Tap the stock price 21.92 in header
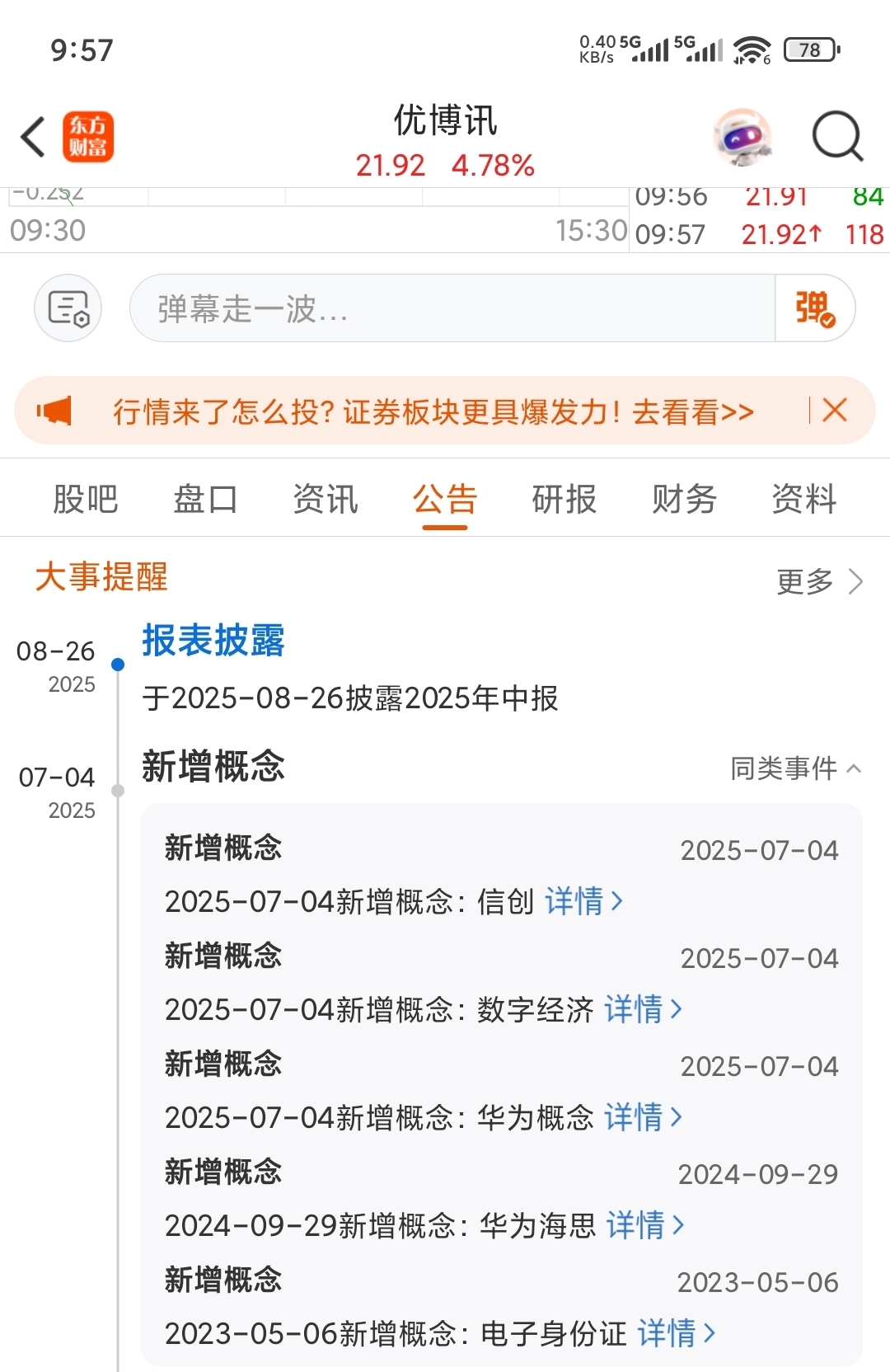Screen dimensions: 890x1372 pyautogui.click(x=391, y=166)
